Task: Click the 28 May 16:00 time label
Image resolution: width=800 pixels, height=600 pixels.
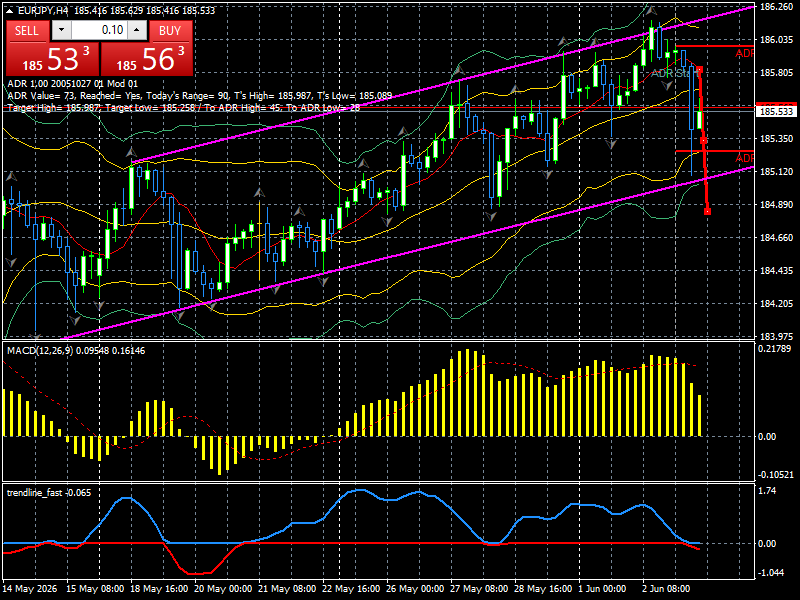Action: [x=543, y=588]
